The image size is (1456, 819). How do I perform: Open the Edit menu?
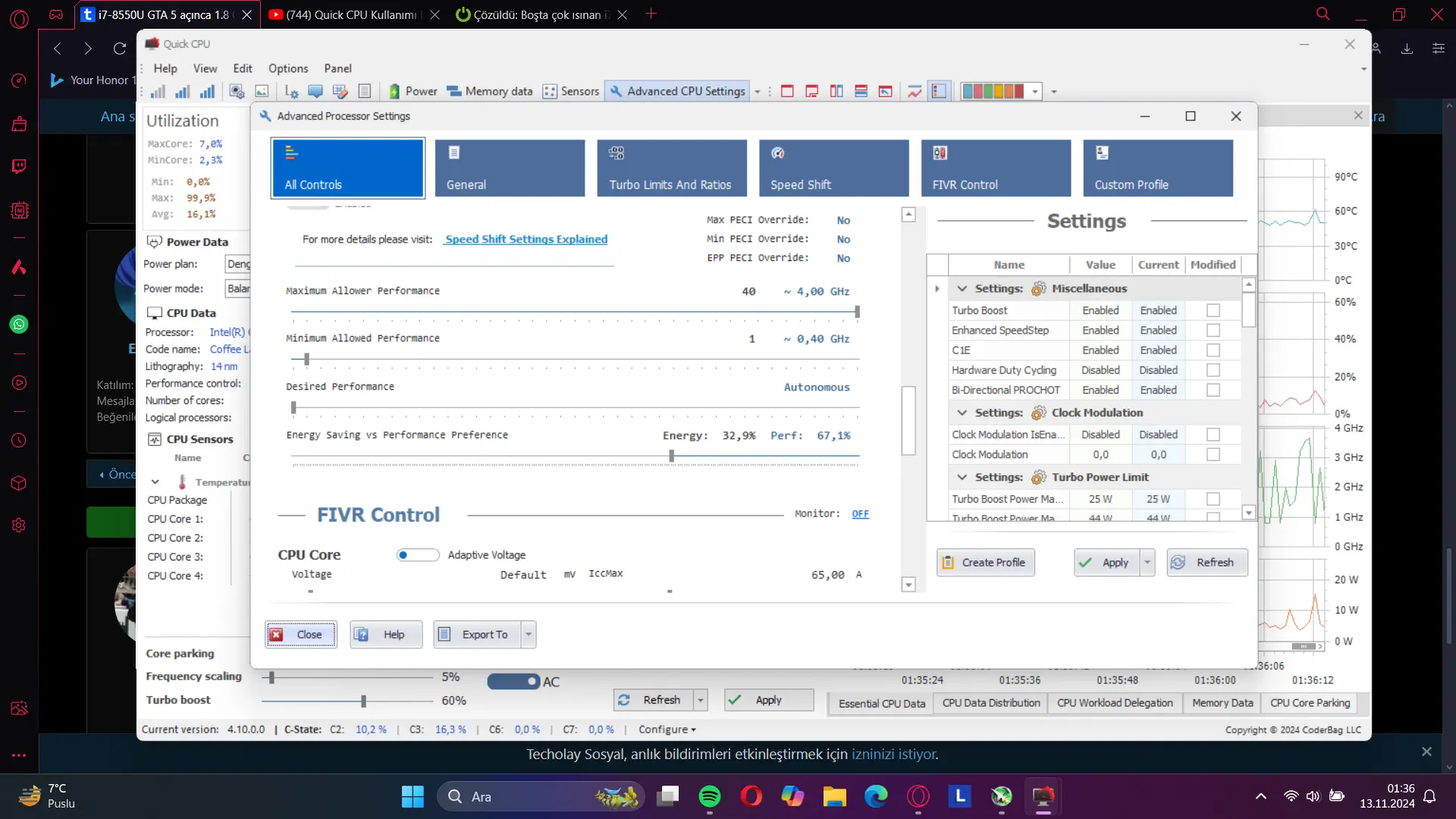point(243,68)
